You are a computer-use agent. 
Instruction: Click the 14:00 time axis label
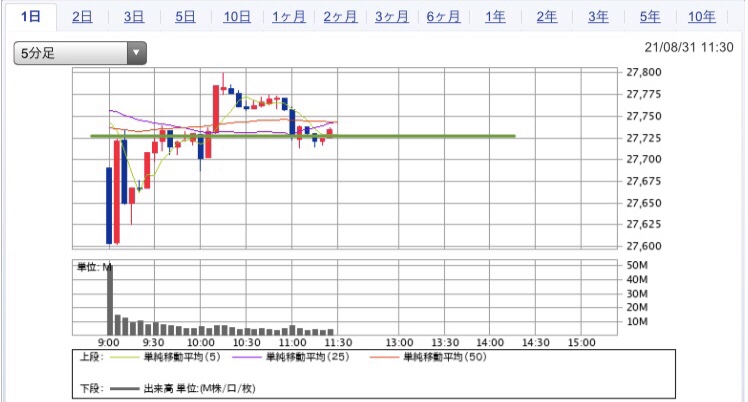490,342
